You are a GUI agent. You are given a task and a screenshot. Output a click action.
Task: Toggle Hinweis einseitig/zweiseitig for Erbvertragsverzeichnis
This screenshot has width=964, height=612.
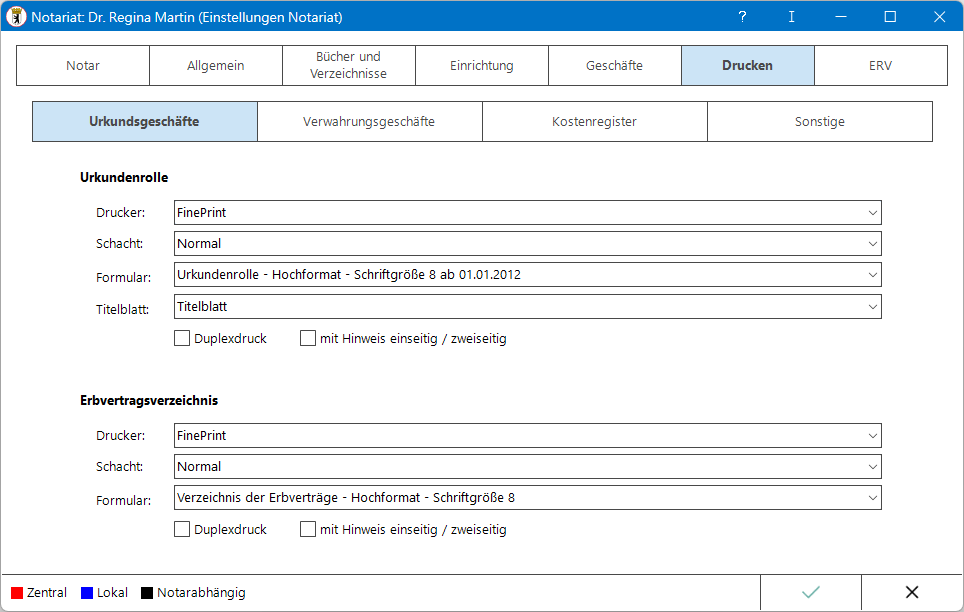point(308,529)
